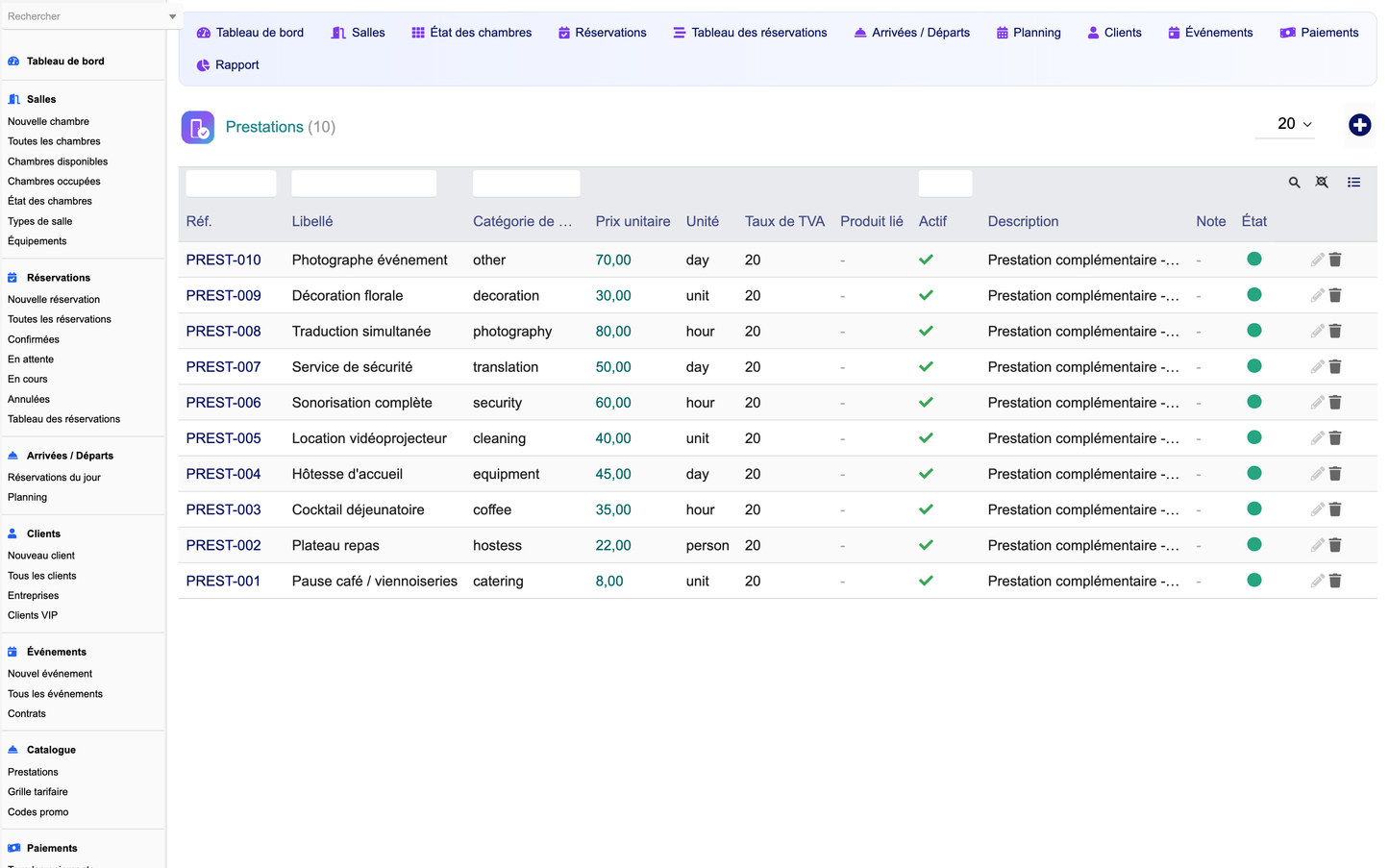Image resolution: width=1389 pixels, height=868 pixels.
Task: Toggle green status dot for PREST-002
Action: 1253,544
